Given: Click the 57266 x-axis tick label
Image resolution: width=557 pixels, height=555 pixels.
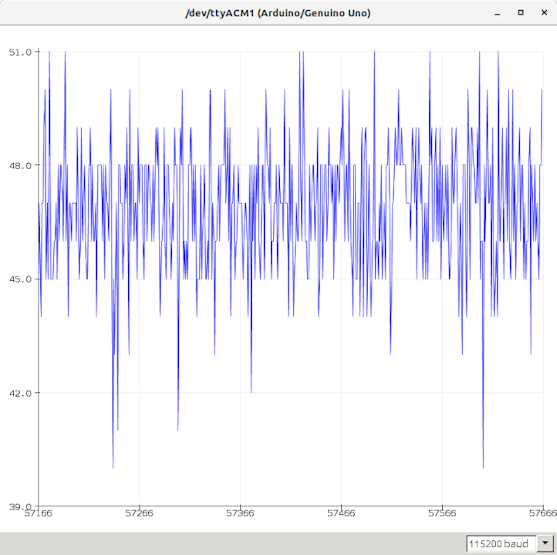Looking at the screenshot, I should (139, 513).
